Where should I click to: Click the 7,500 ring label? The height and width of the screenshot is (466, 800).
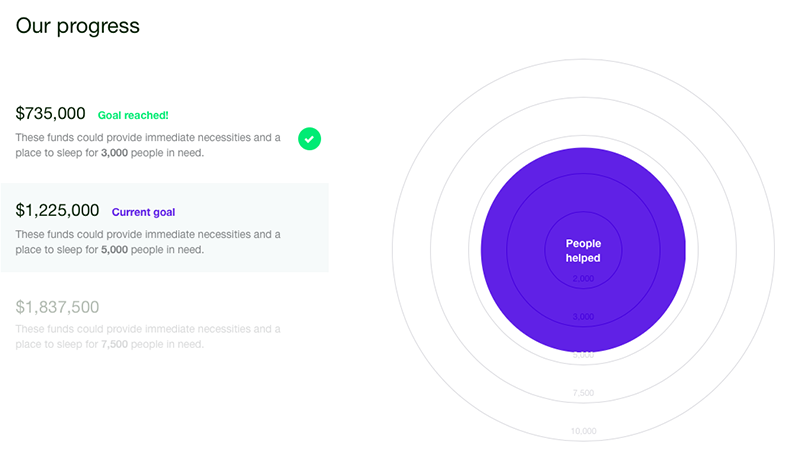pyautogui.click(x=583, y=393)
